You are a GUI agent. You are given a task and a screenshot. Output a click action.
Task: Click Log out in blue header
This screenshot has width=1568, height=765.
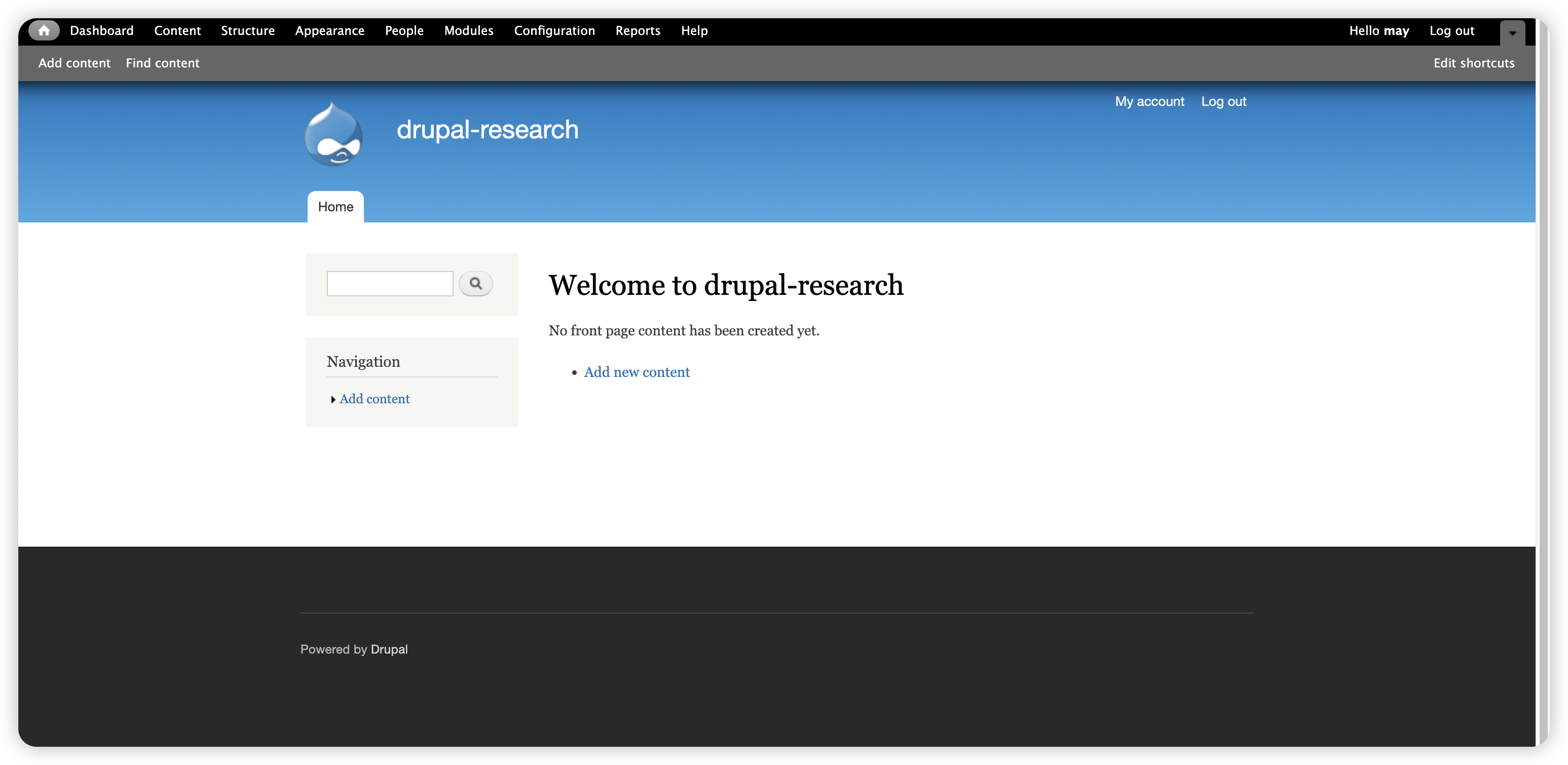pos(1223,102)
